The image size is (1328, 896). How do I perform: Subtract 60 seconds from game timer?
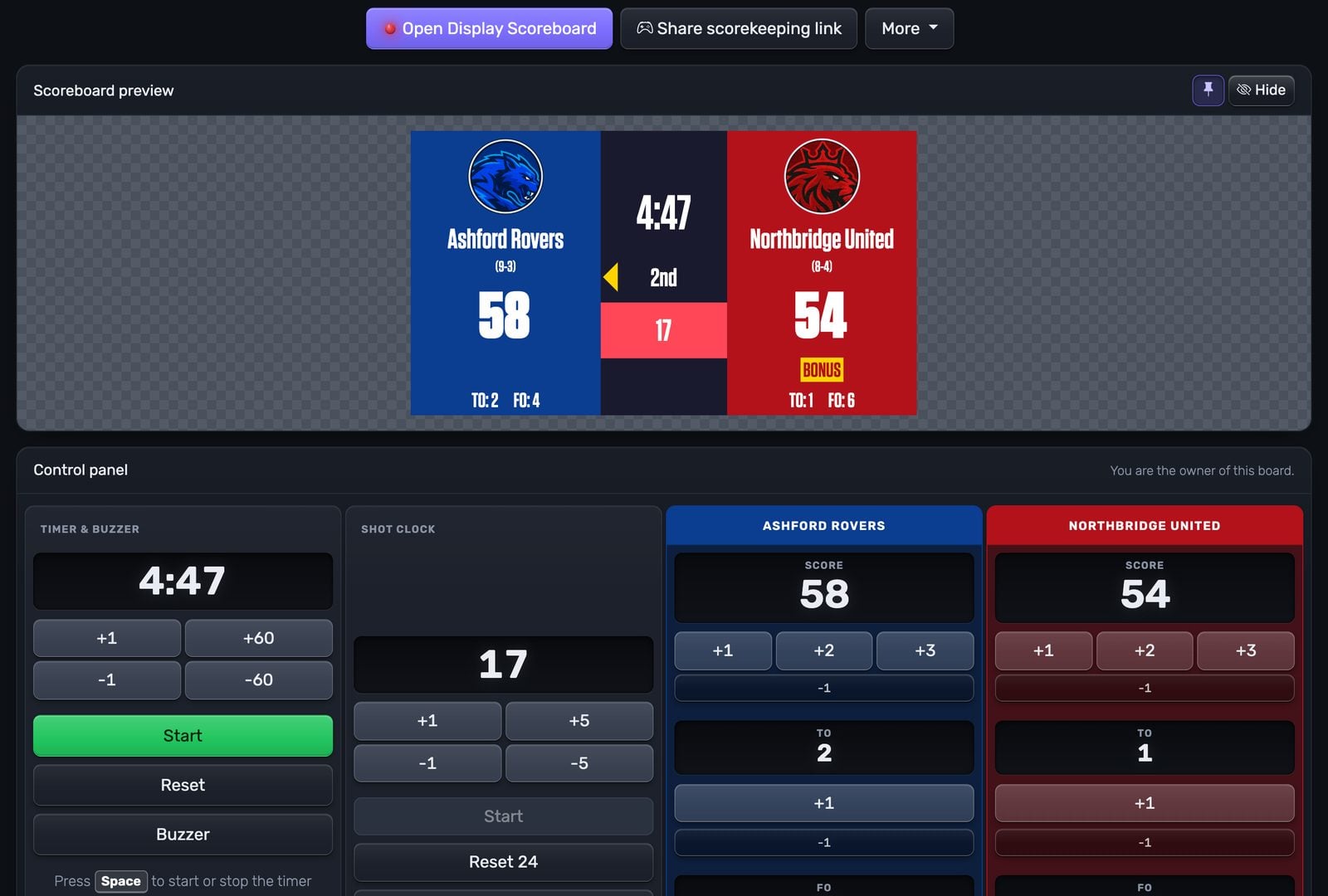tap(259, 679)
